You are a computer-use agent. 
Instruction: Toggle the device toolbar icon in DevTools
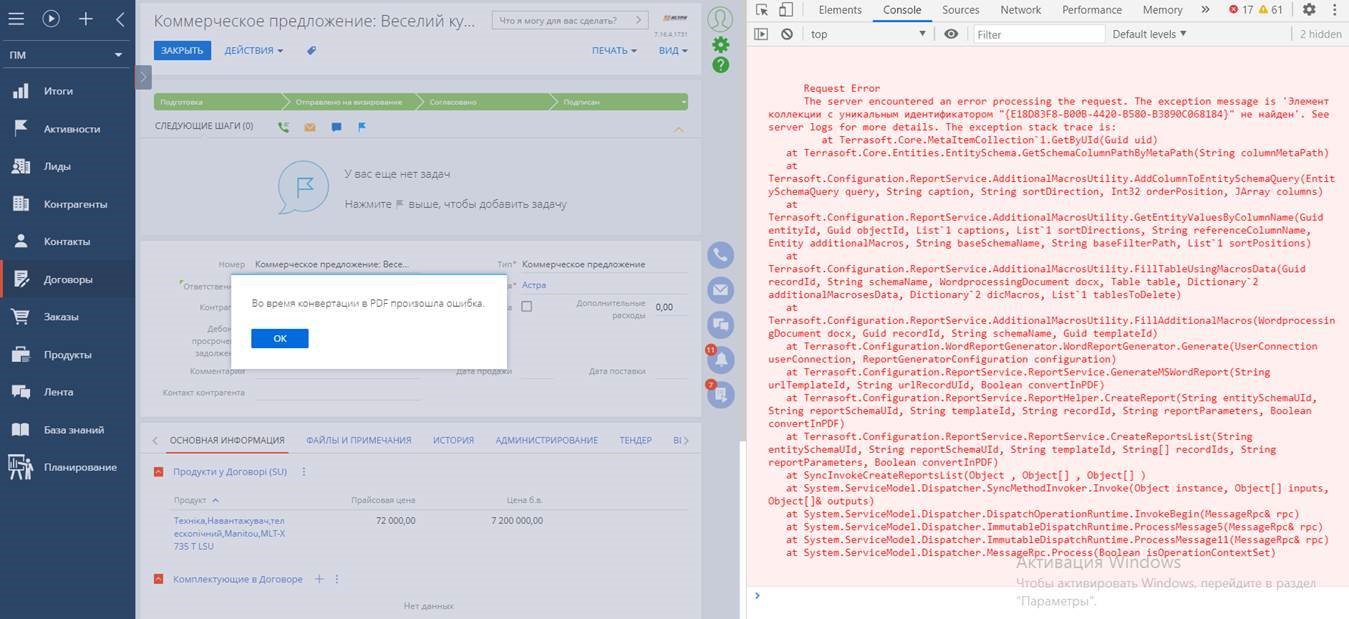click(x=786, y=10)
